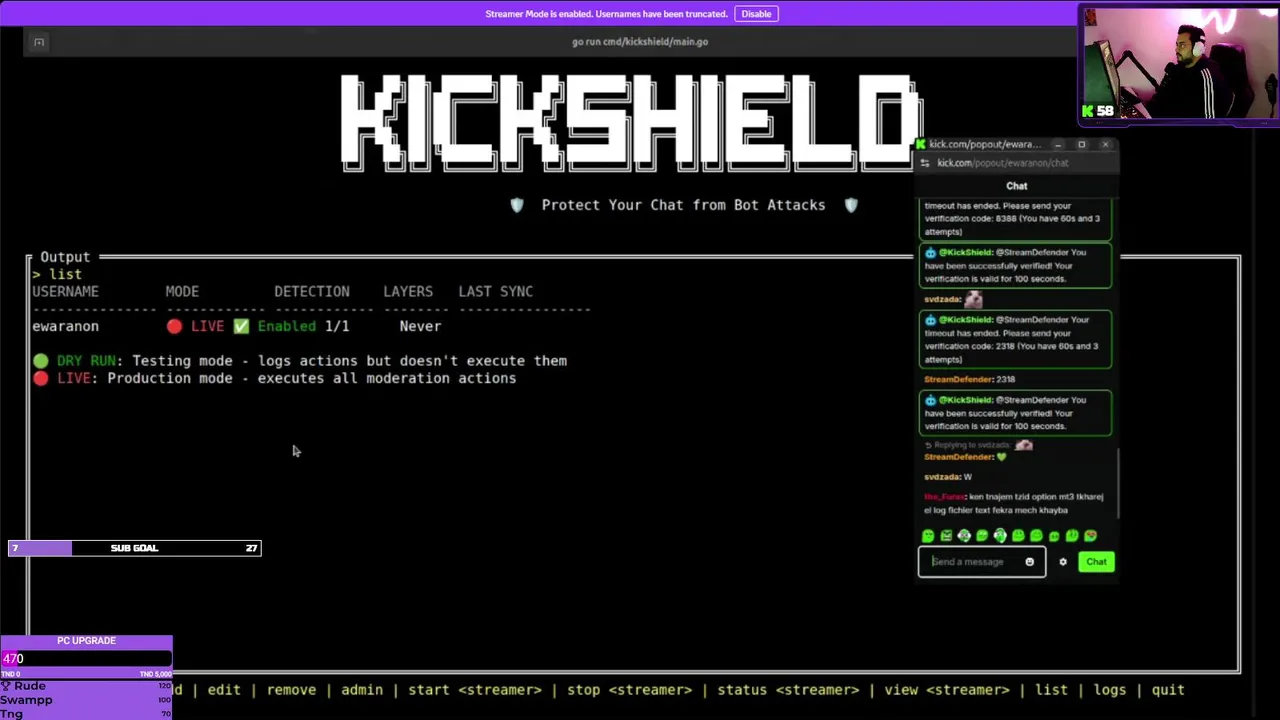
Task: Click the Output panel label
Action: pos(65,257)
